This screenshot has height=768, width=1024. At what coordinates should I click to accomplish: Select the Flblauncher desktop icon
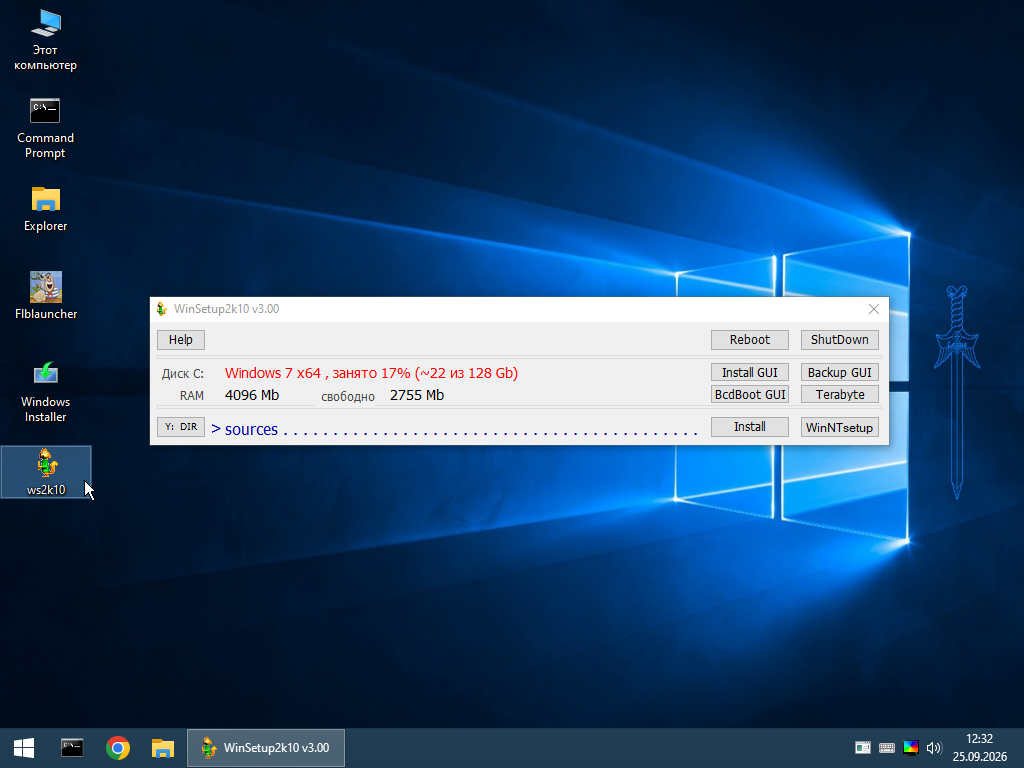(x=46, y=296)
